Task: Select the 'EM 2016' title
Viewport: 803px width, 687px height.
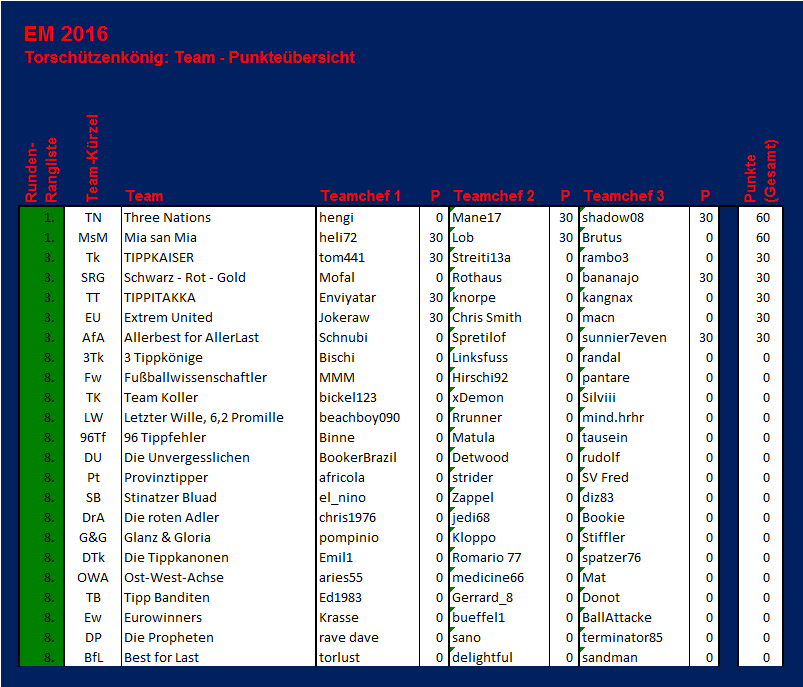Action: tap(66, 34)
